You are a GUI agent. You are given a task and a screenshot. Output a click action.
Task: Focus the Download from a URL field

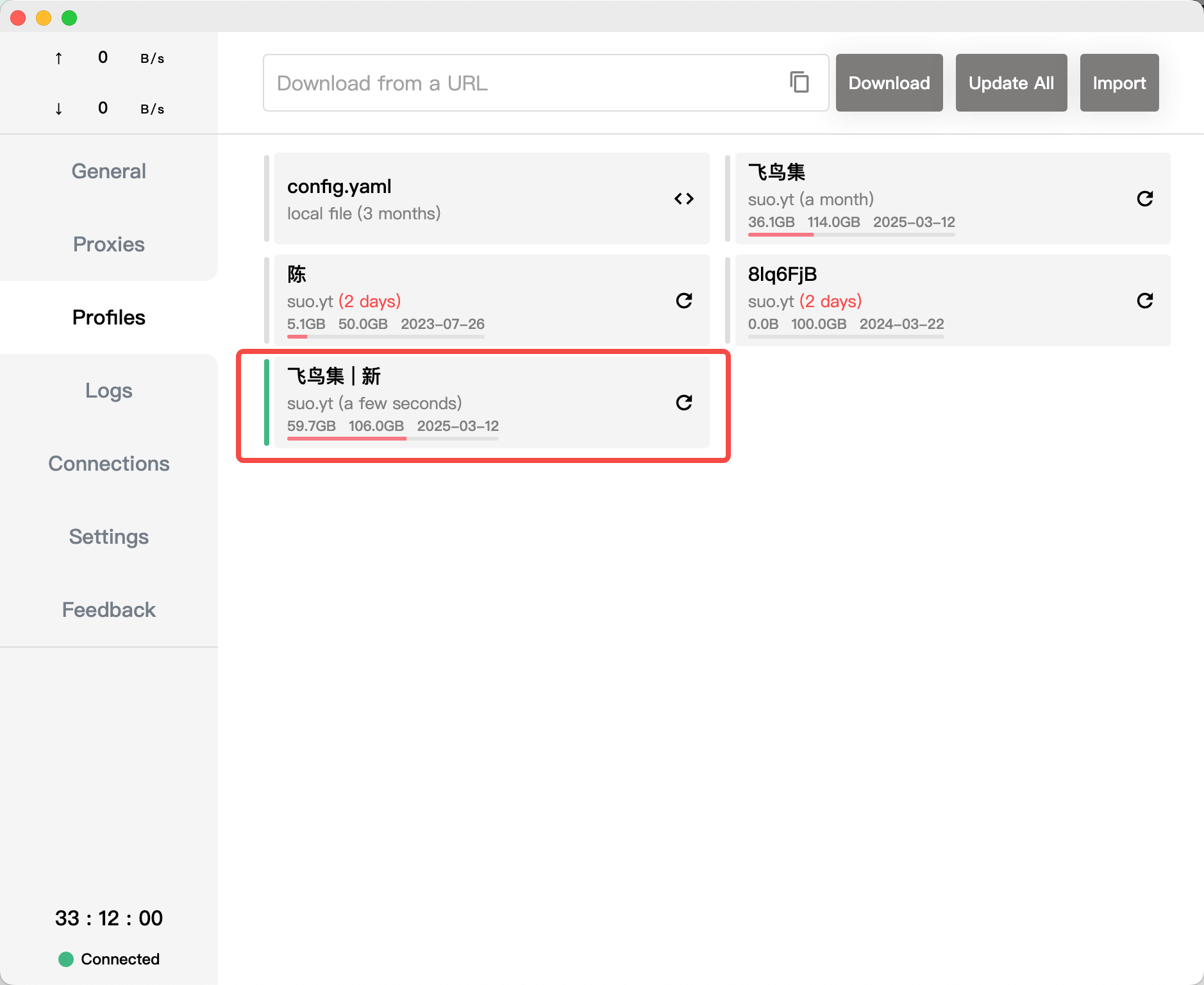[546, 83]
